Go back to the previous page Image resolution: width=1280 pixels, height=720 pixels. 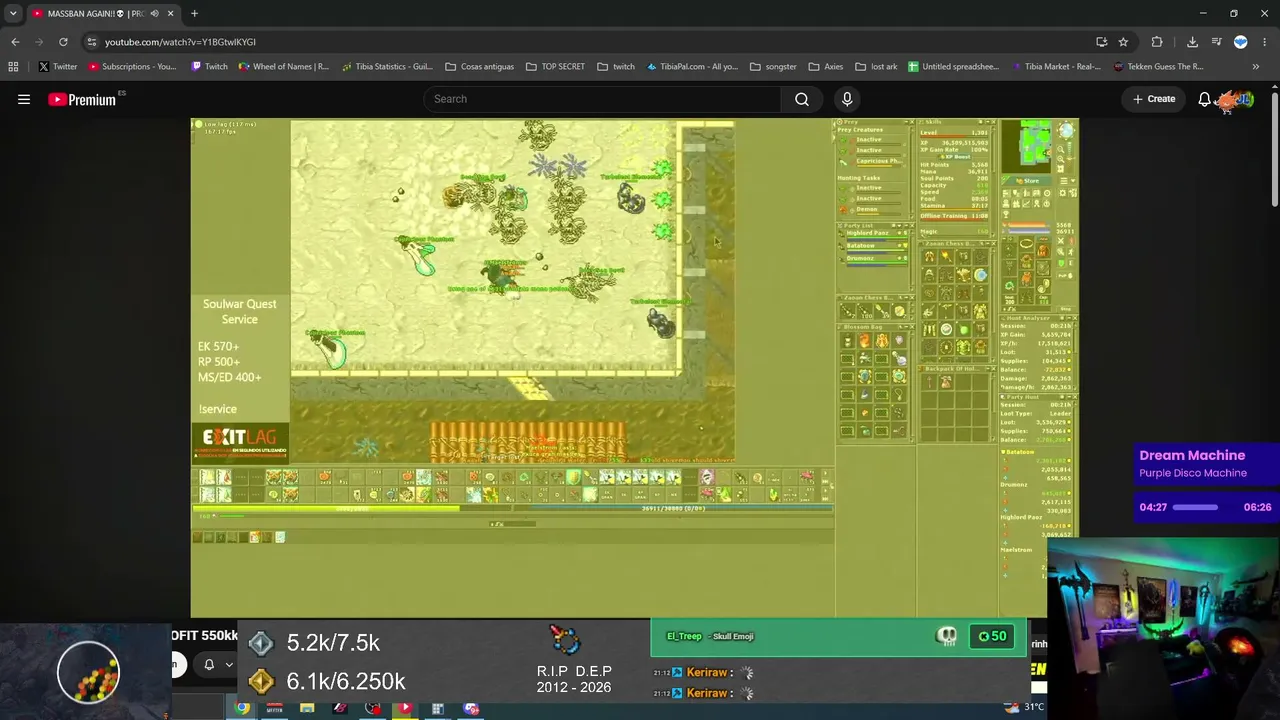pyautogui.click(x=15, y=42)
